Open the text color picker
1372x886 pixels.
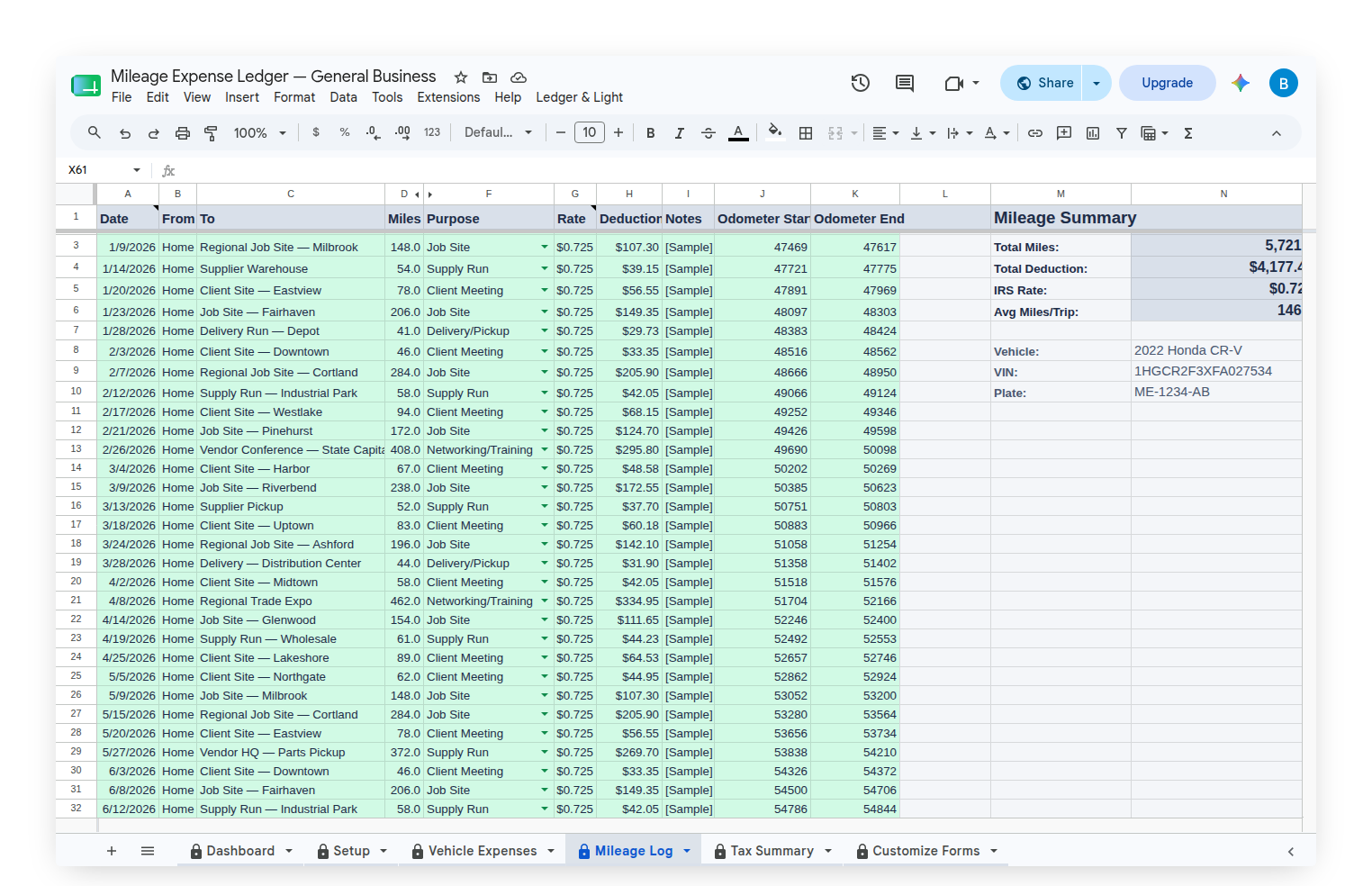[x=738, y=133]
